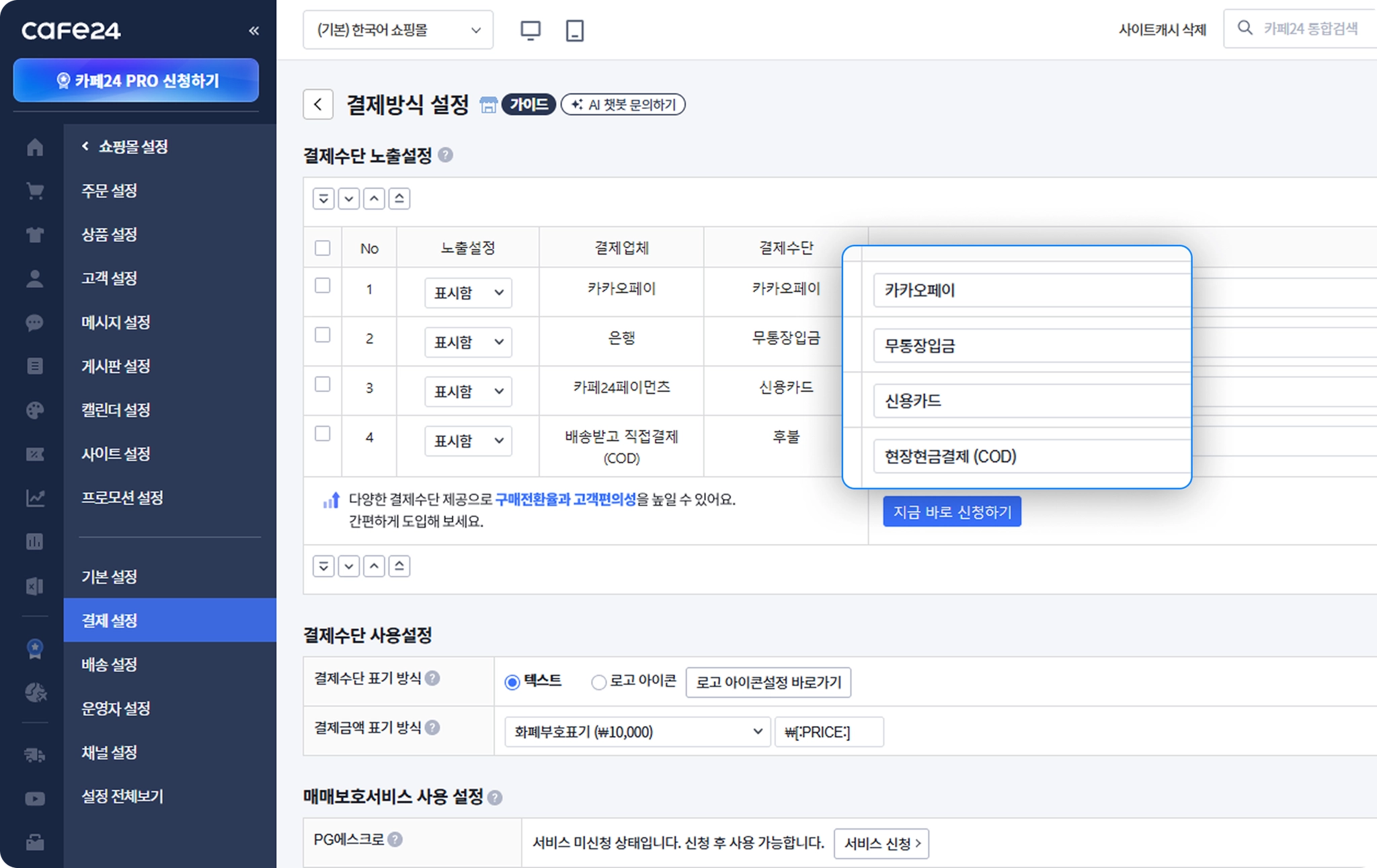Open 배송 설정 in sidebar menu
Screen dimensions: 1377x868
pyautogui.click(x=110, y=664)
